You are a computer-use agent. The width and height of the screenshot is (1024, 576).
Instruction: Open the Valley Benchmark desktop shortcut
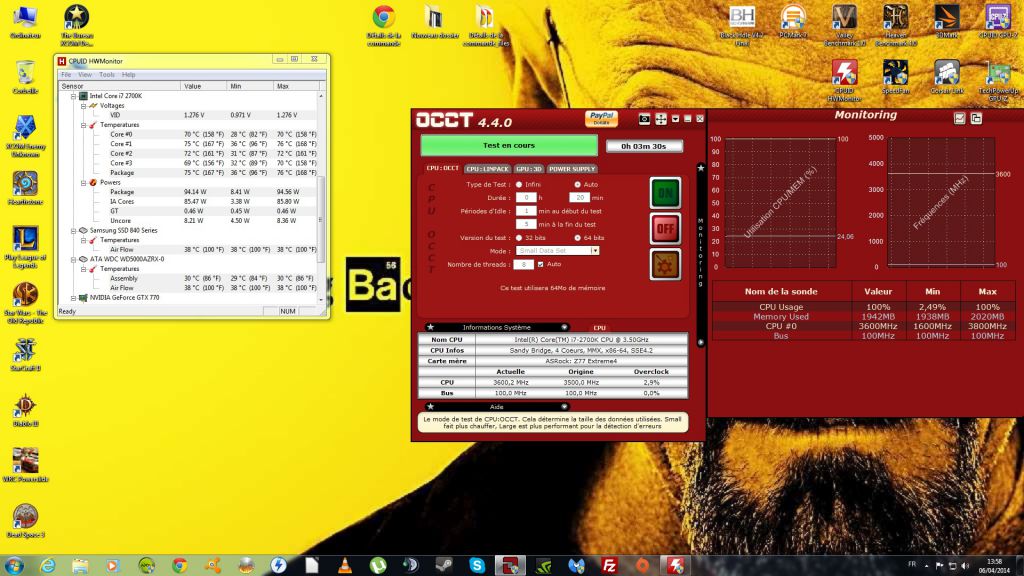click(x=844, y=25)
